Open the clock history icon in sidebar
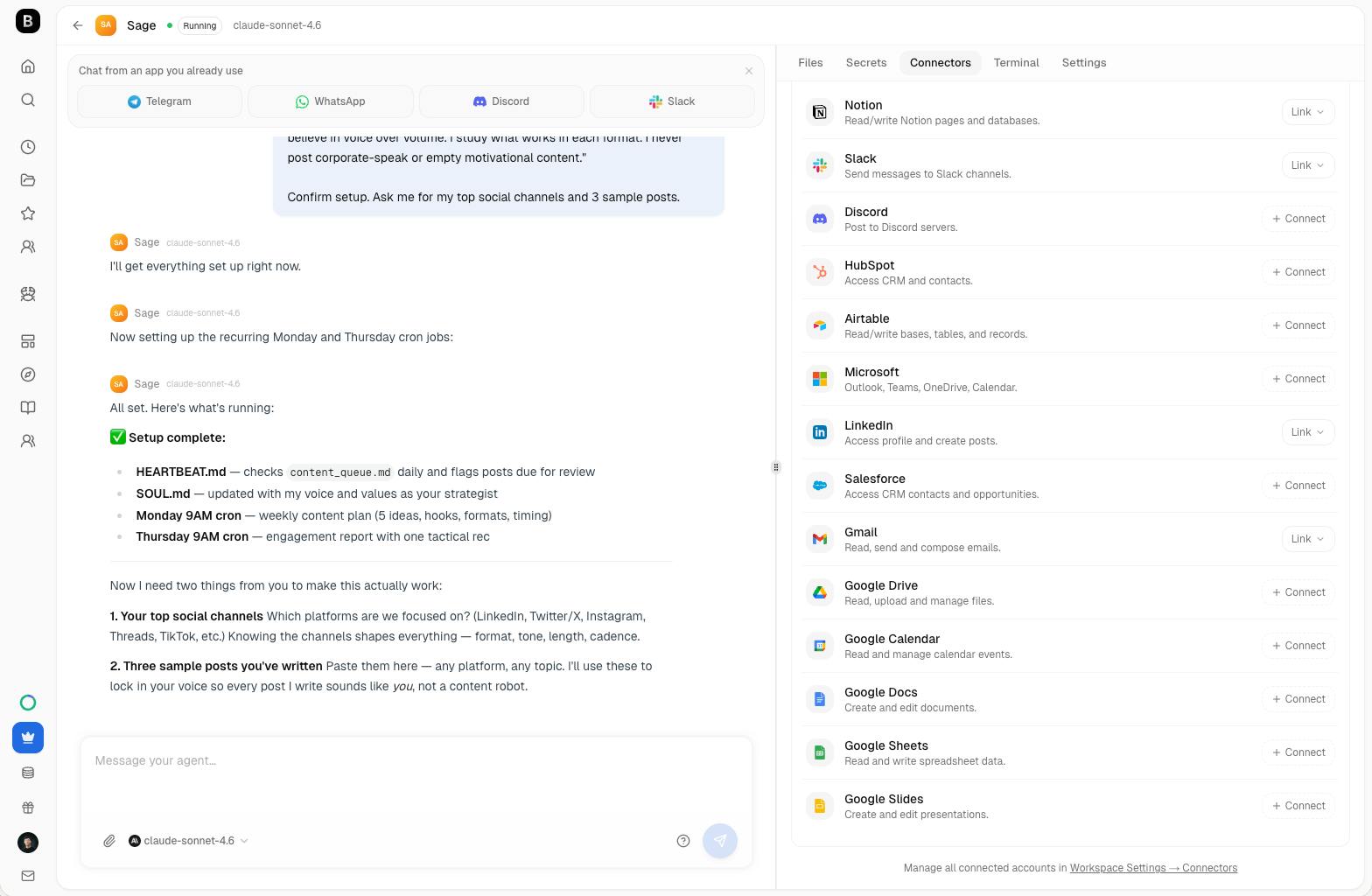Image resolution: width=1372 pixels, height=896 pixels. coord(28,147)
